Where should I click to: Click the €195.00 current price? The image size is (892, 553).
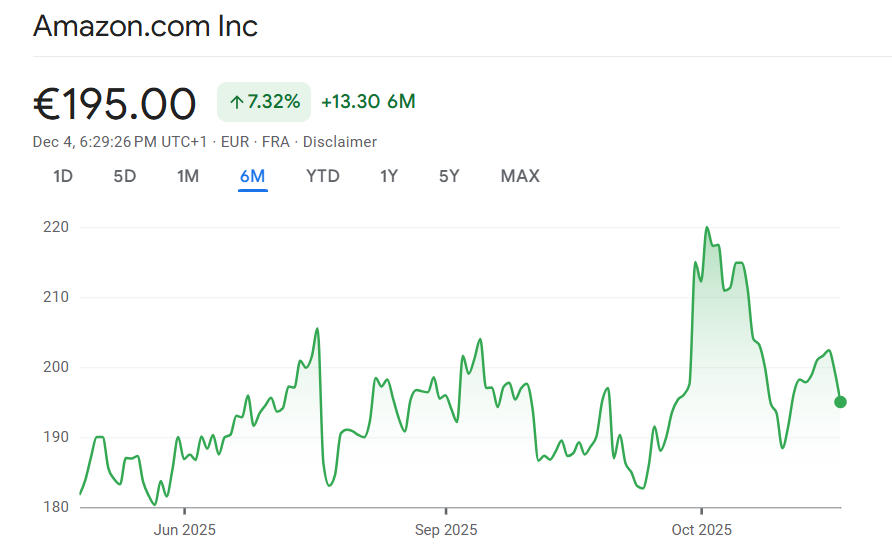point(115,103)
